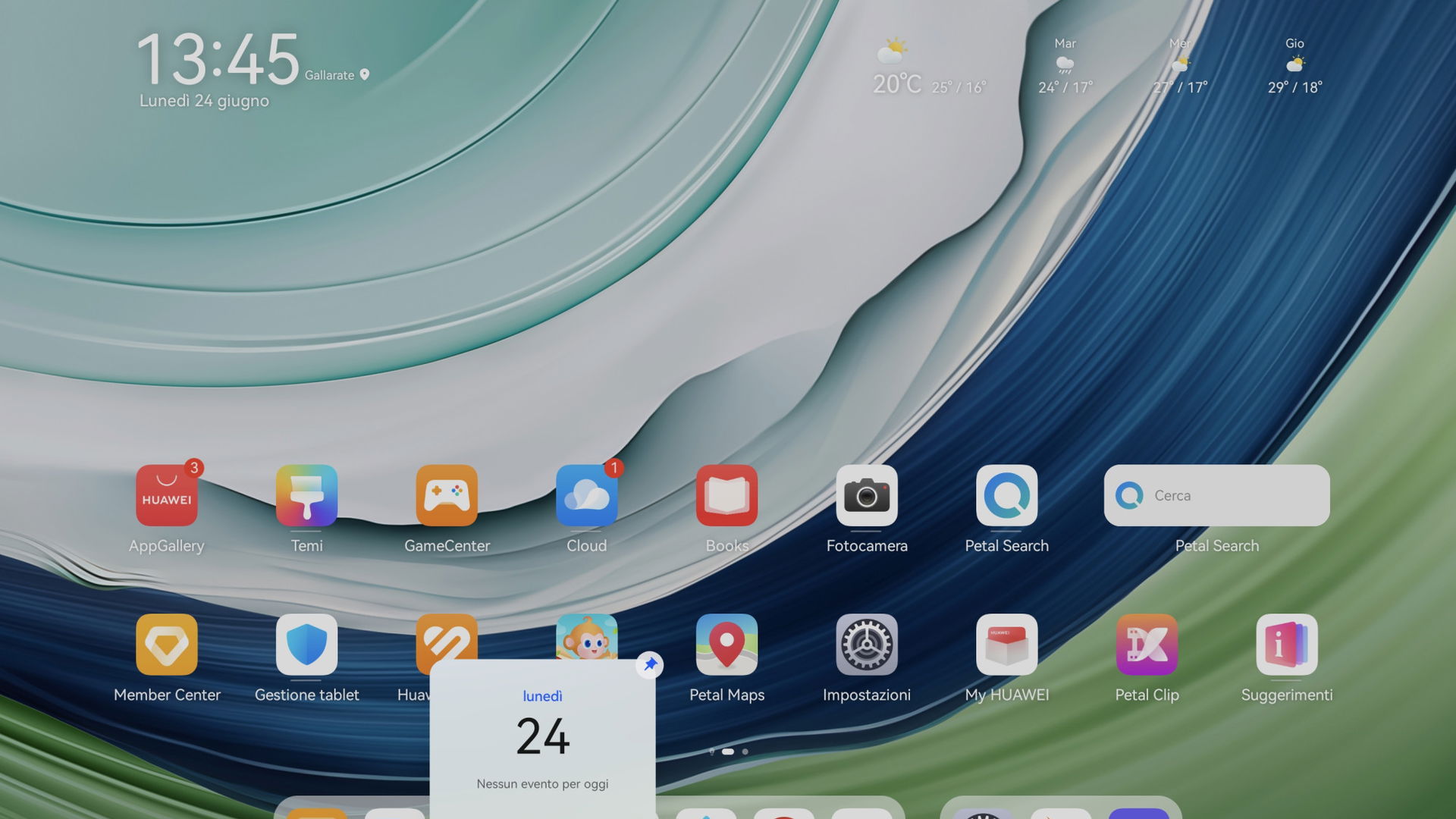Image resolution: width=1456 pixels, height=819 pixels.
Task: Open Suggerimenti tips app
Action: click(1287, 645)
